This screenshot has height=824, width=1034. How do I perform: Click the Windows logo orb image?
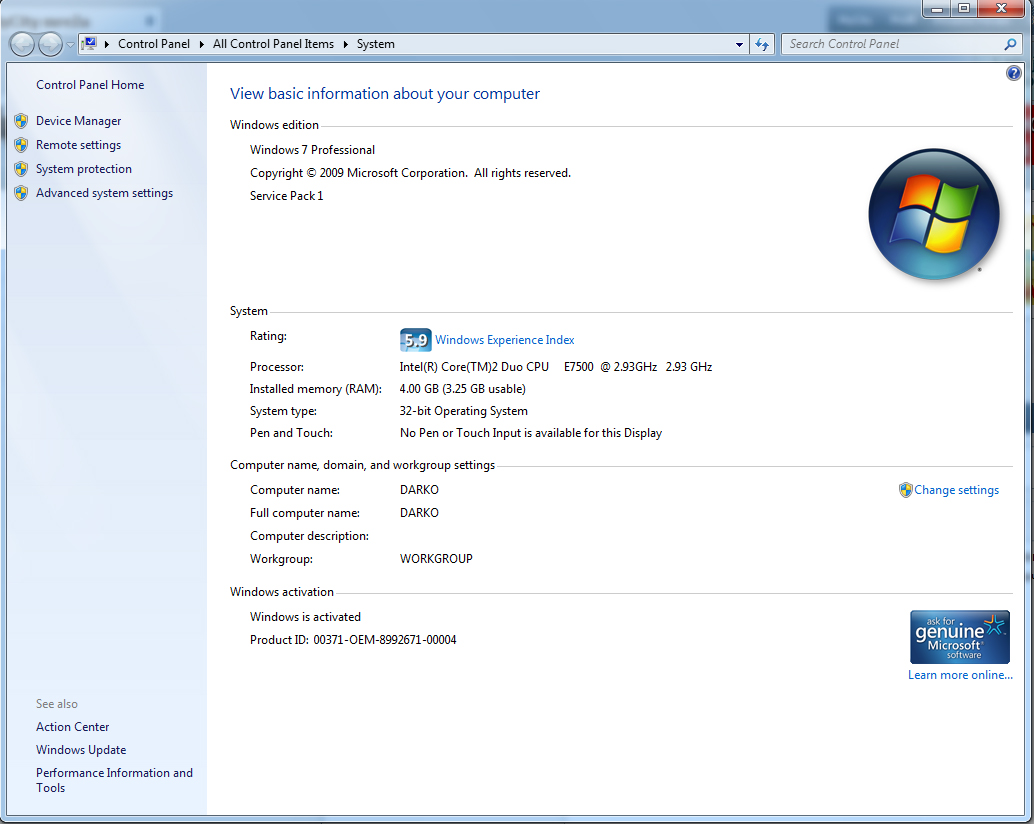[x=934, y=214]
